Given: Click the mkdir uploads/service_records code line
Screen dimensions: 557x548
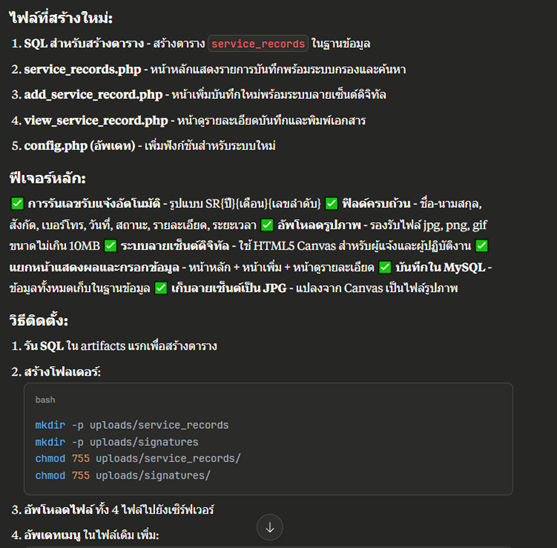Looking at the screenshot, I should coord(132,425).
